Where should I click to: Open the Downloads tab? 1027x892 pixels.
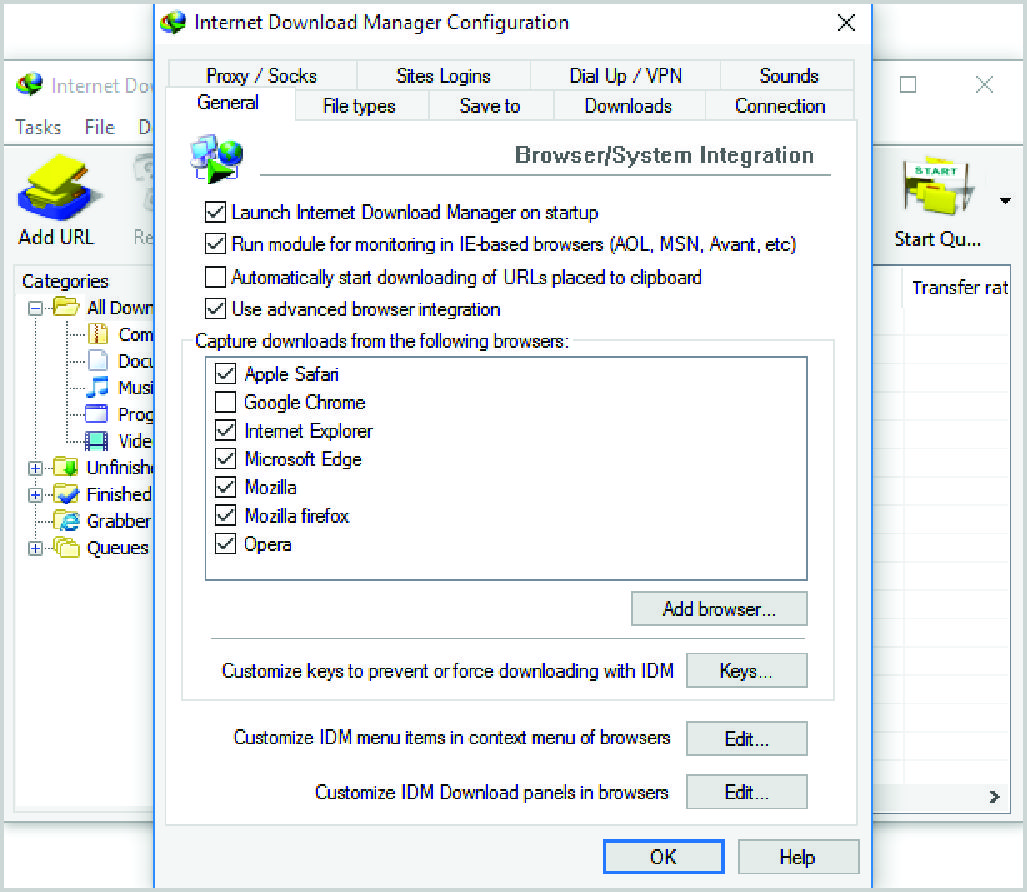pos(628,105)
